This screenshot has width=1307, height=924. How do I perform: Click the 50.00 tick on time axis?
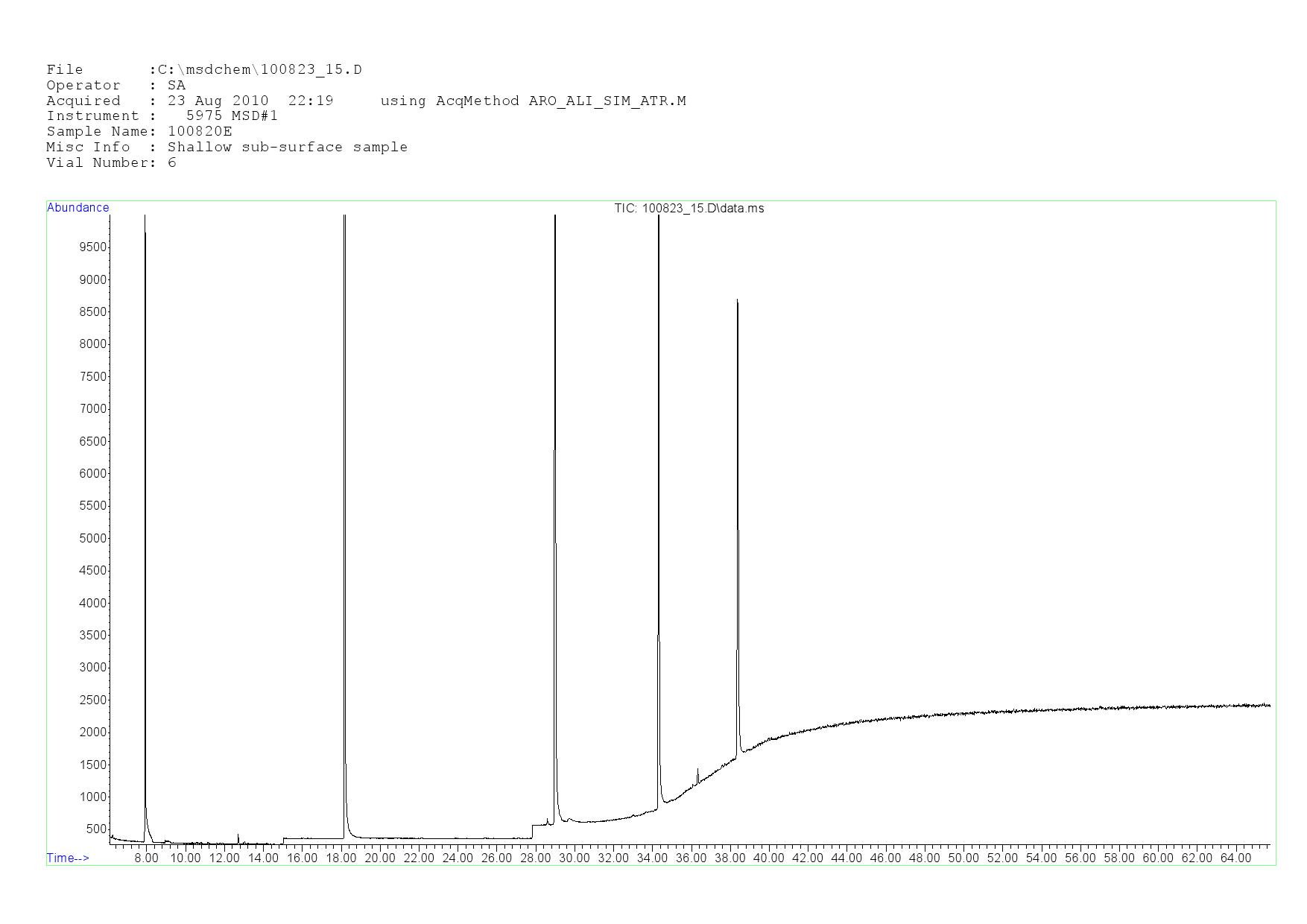coord(963,858)
